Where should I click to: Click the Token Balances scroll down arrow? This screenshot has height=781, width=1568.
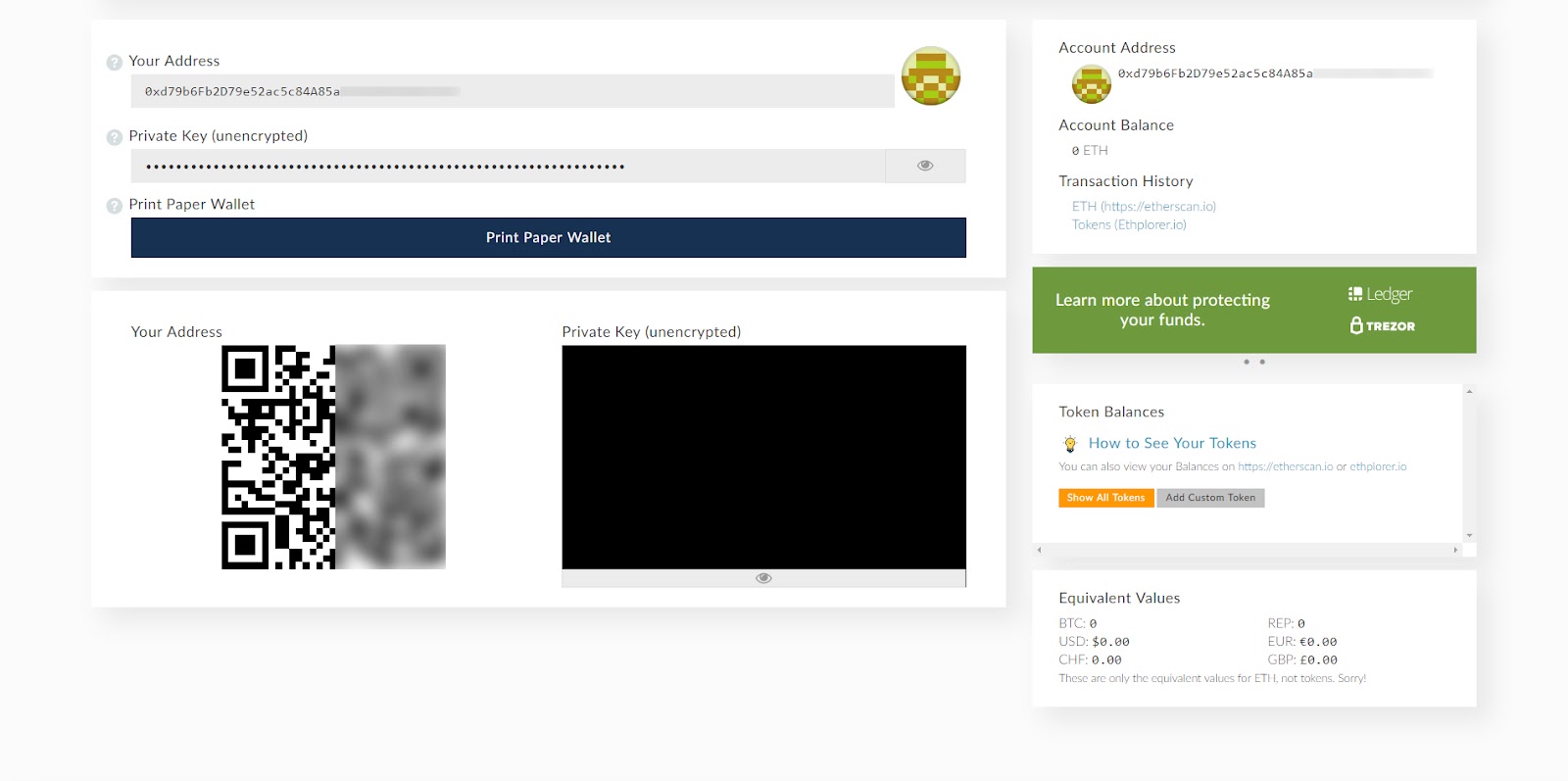[x=1469, y=536]
